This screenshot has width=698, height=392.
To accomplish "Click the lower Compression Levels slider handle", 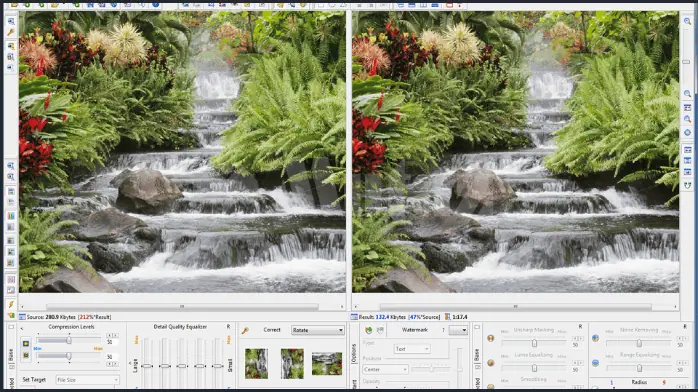I will (69, 356).
